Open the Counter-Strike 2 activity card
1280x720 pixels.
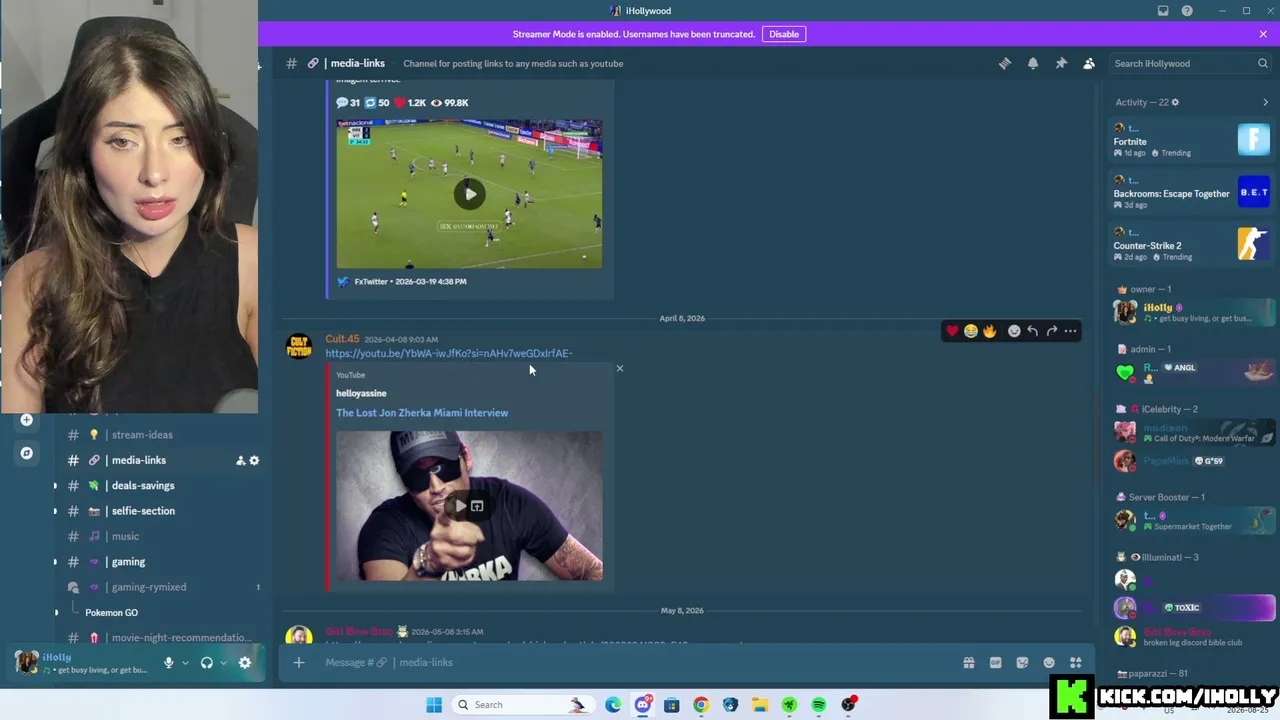(x=1191, y=245)
